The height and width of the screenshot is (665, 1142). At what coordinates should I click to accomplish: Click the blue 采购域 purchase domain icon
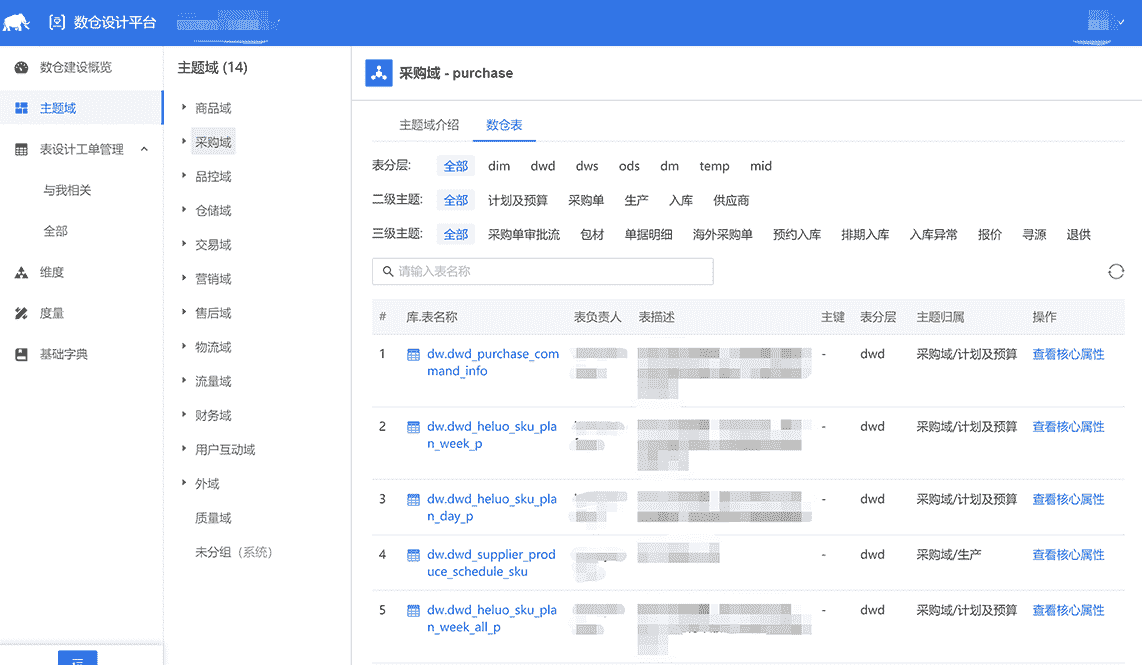[x=379, y=73]
